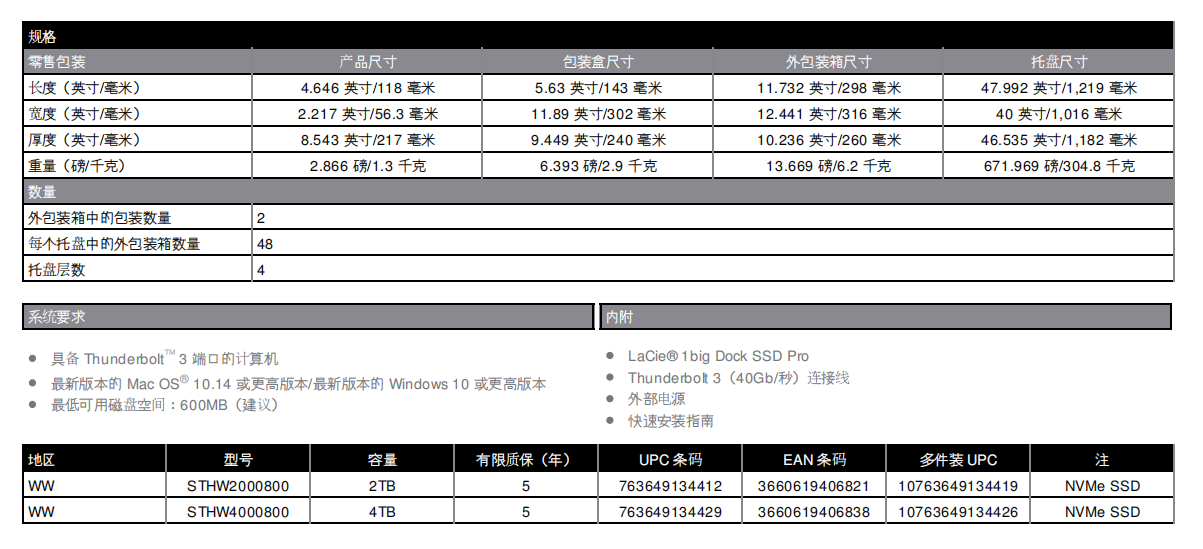The width and height of the screenshot is (1203, 549).
Task: Click the pallet weight 671.969 磅 cell
Action: pos(1058,166)
